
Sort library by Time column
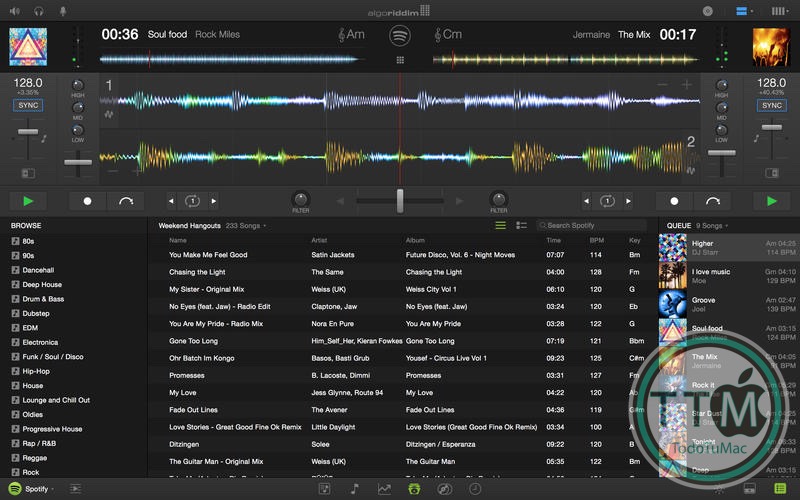tap(554, 240)
